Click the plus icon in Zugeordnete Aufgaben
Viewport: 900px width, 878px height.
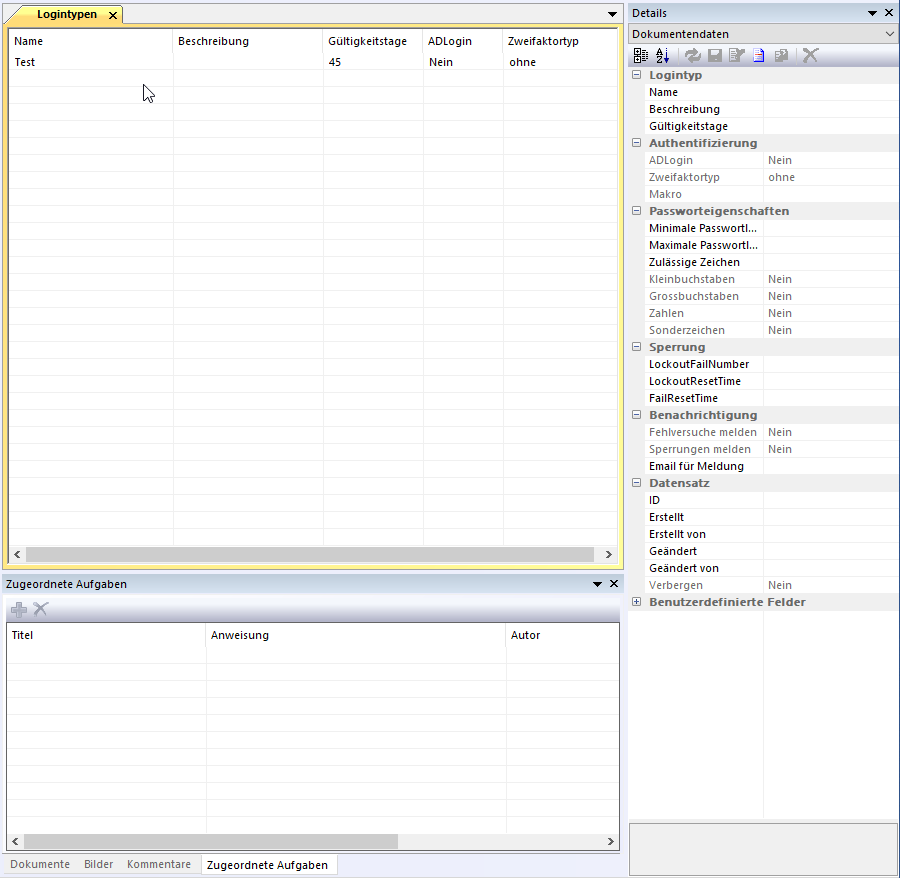[19, 609]
